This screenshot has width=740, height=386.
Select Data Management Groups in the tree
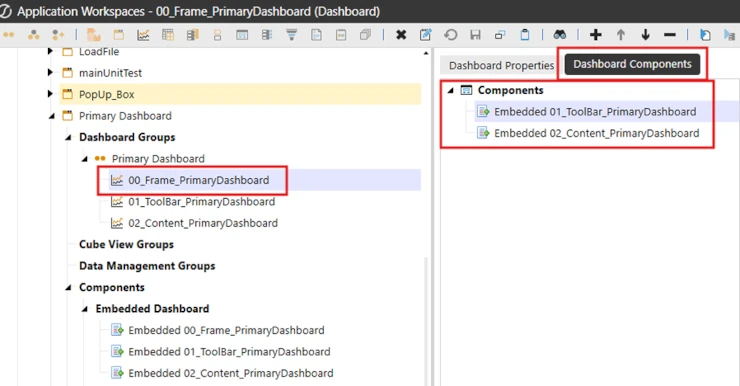(x=147, y=266)
